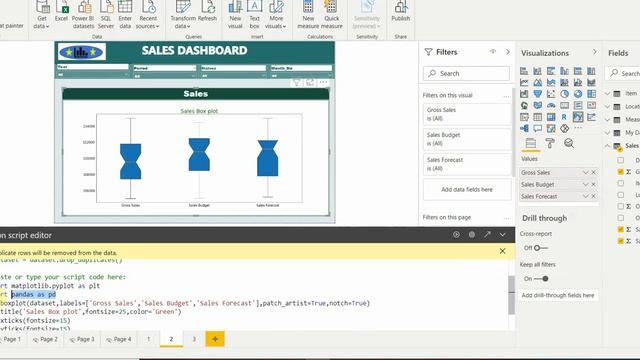
Task: Remove Gross Sales from Values
Action: pyautogui.click(x=593, y=173)
